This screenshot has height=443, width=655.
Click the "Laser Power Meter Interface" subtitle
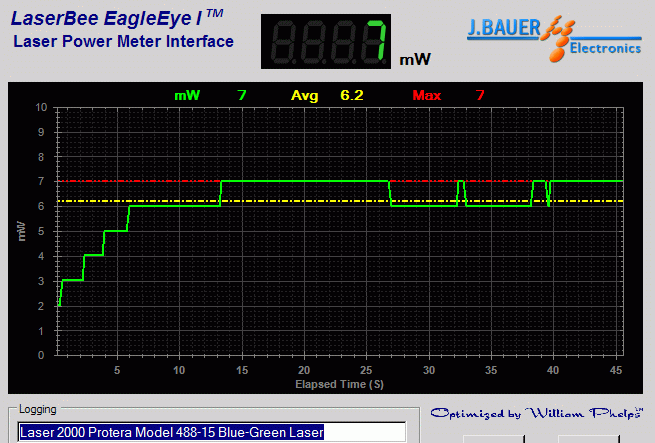(123, 41)
